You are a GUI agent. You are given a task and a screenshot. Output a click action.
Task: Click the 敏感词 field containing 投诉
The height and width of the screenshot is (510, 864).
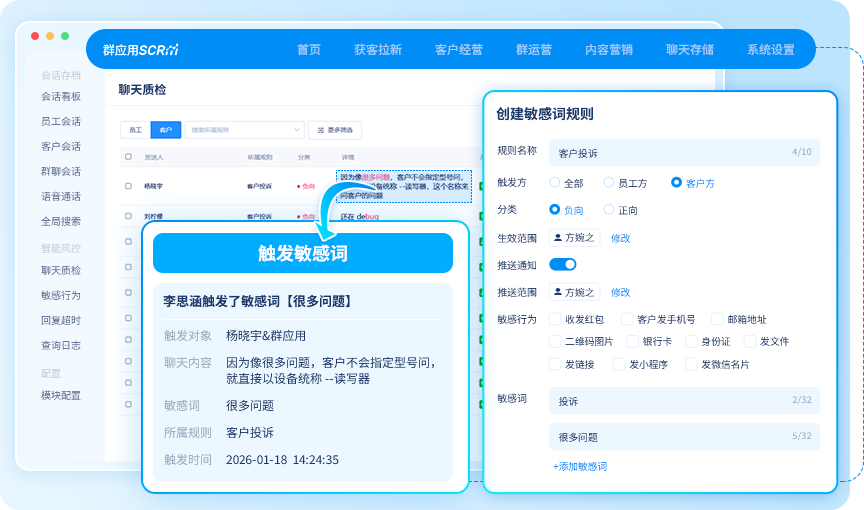pyautogui.click(x=684, y=400)
